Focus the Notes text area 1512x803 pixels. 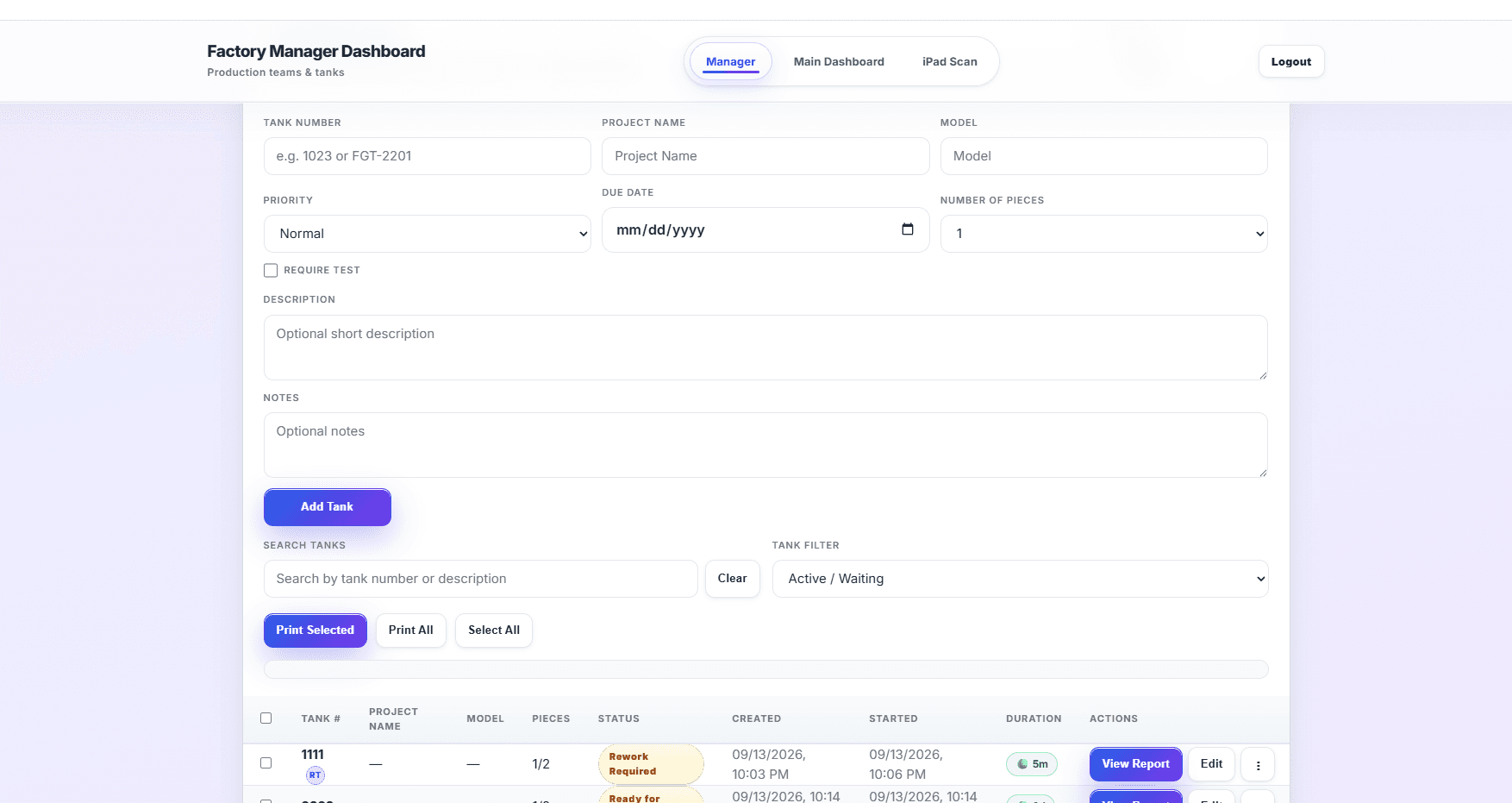765,445
